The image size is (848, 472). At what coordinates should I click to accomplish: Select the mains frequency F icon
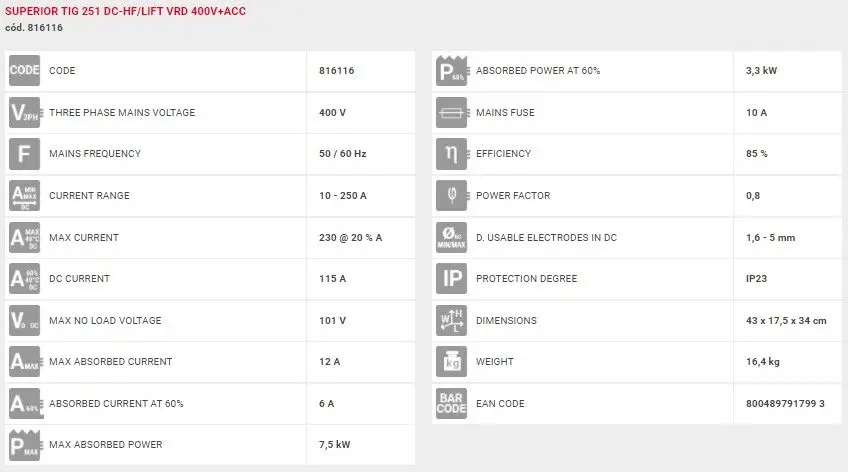(24, 154)
